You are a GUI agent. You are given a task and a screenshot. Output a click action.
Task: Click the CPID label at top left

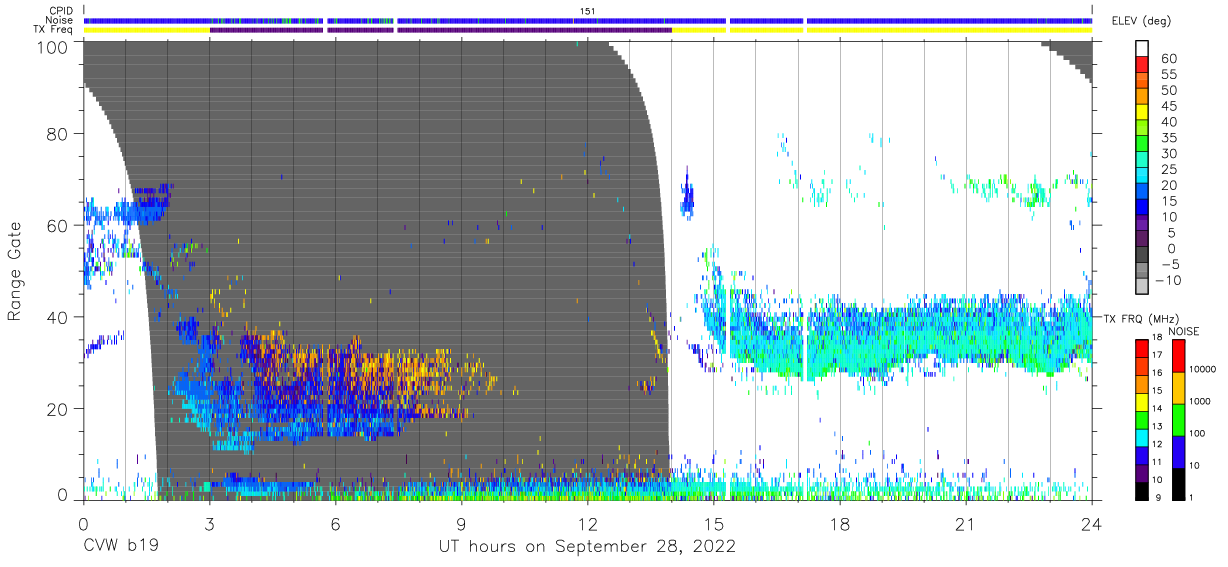[x=61, y=11]
